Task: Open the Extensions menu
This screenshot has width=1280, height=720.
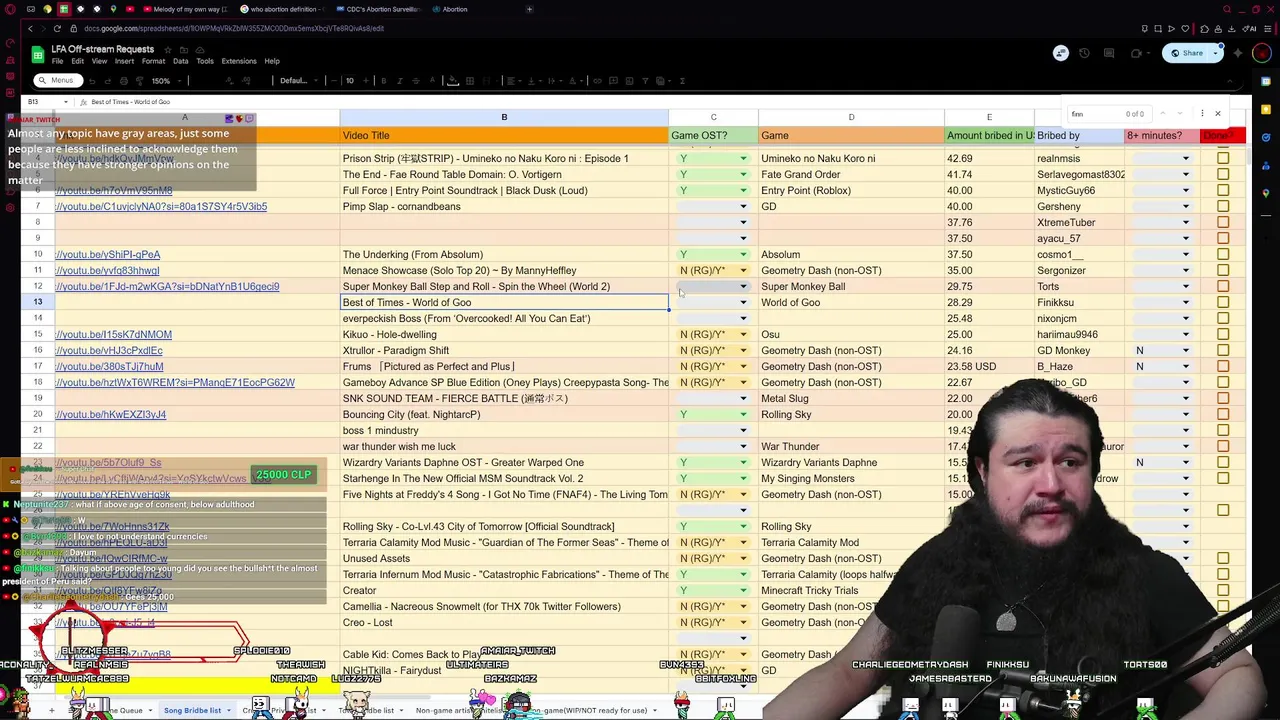Action: pyautogui.click(x=239, y=61)
